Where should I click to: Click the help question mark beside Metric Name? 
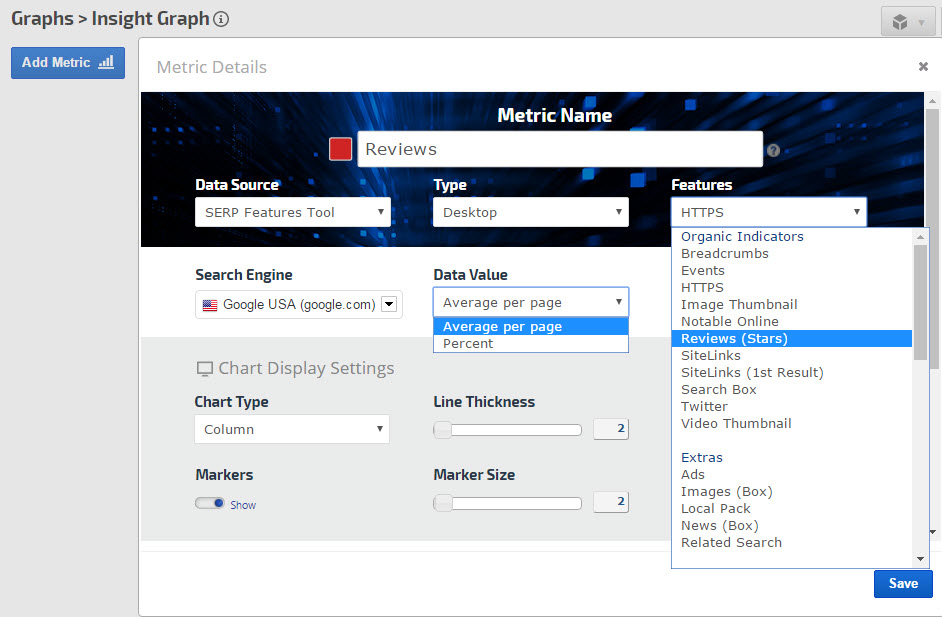pyautogui.click(x=773, y=151)
